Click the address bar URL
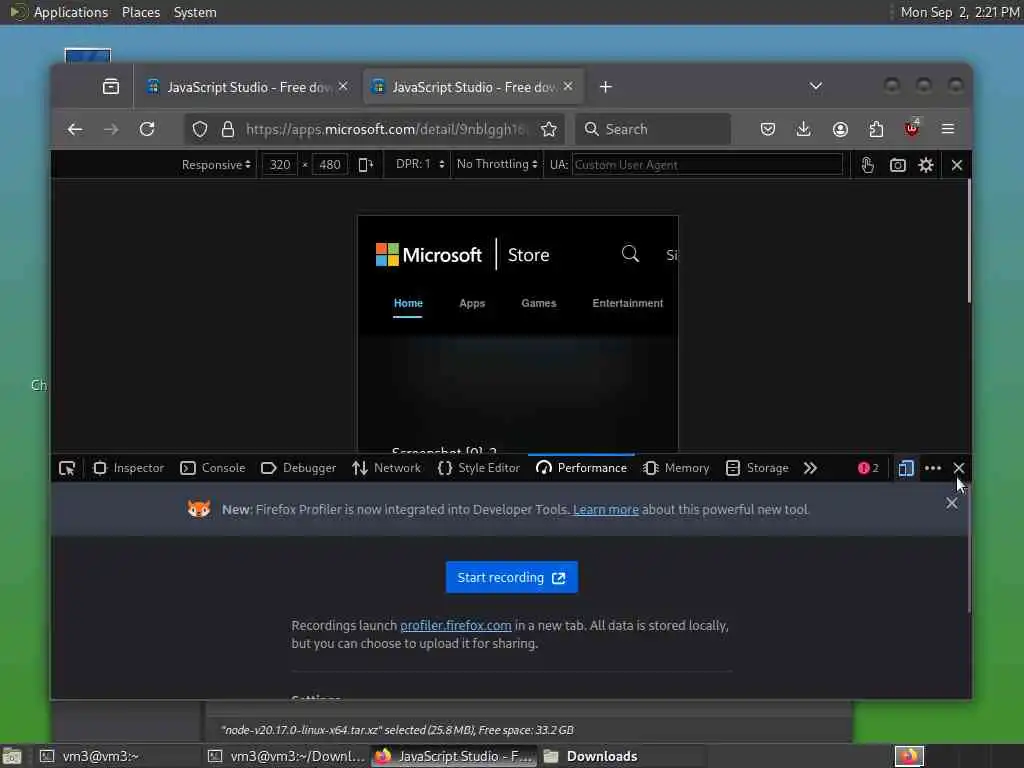This screenshot has height=768, width=1024. [x=385, y=129]
